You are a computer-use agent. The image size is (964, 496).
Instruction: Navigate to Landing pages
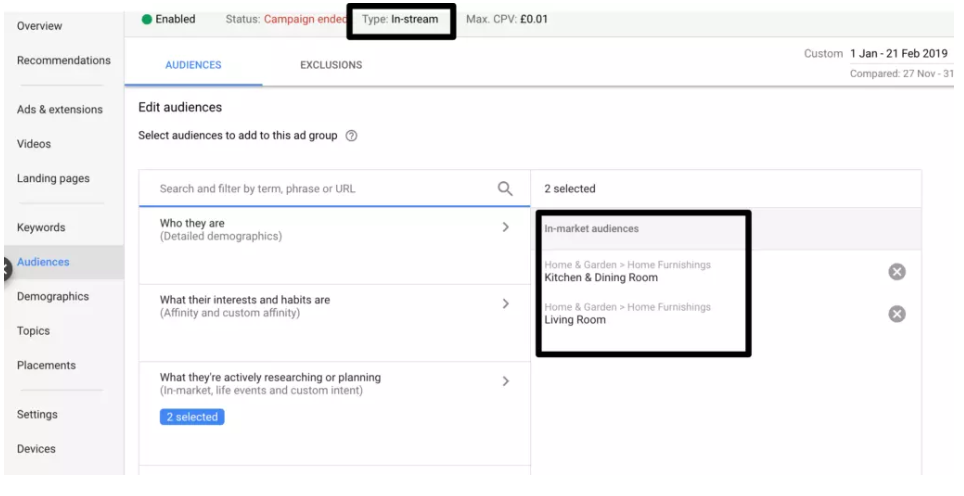click(x=53, y=179)
